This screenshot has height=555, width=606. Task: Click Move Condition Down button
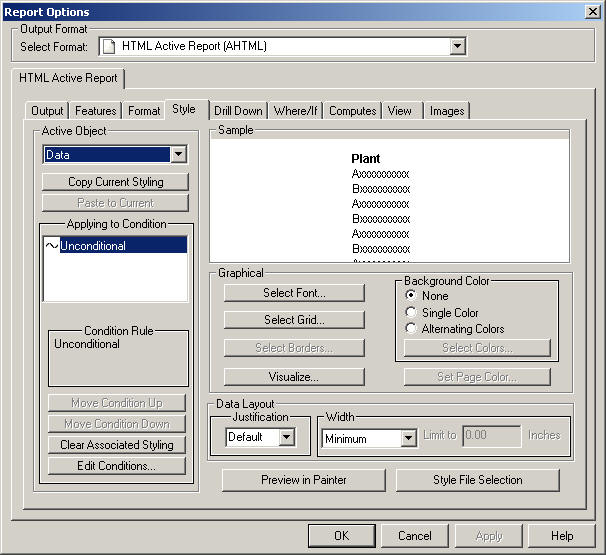click(117, 424)
